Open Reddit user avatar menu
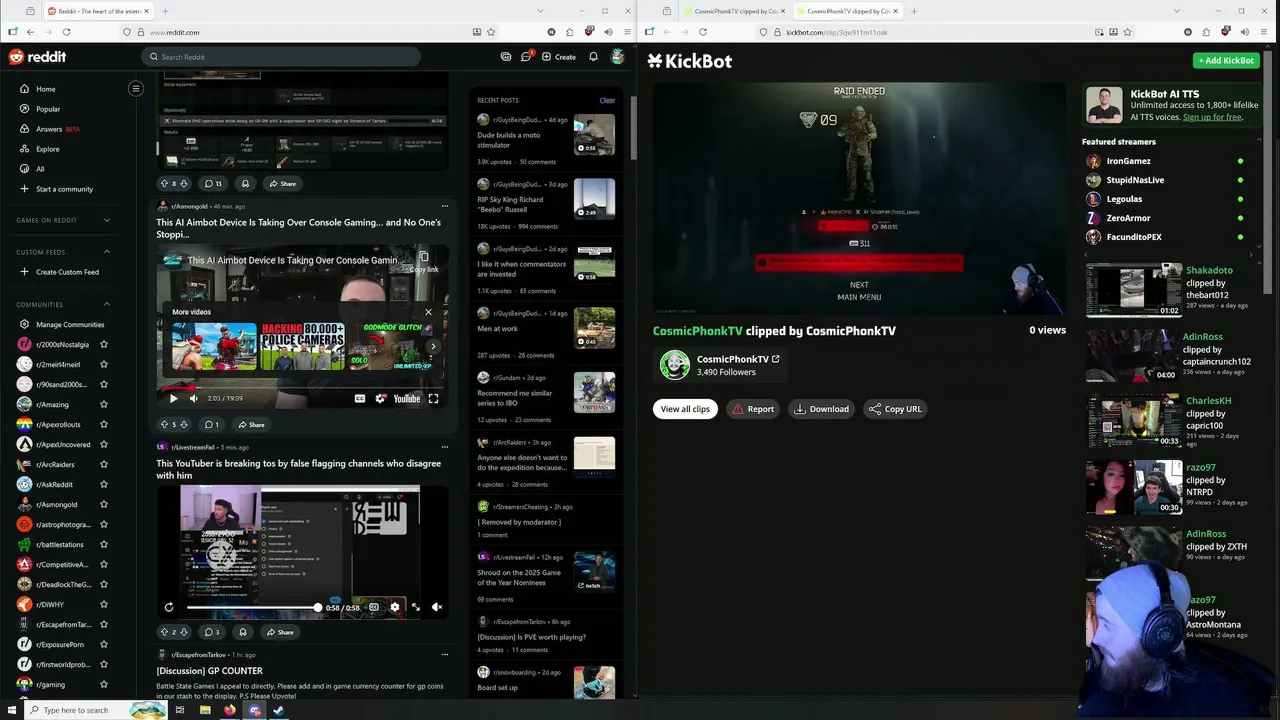This screenshot has height=720, width=1280. point(618,57)
